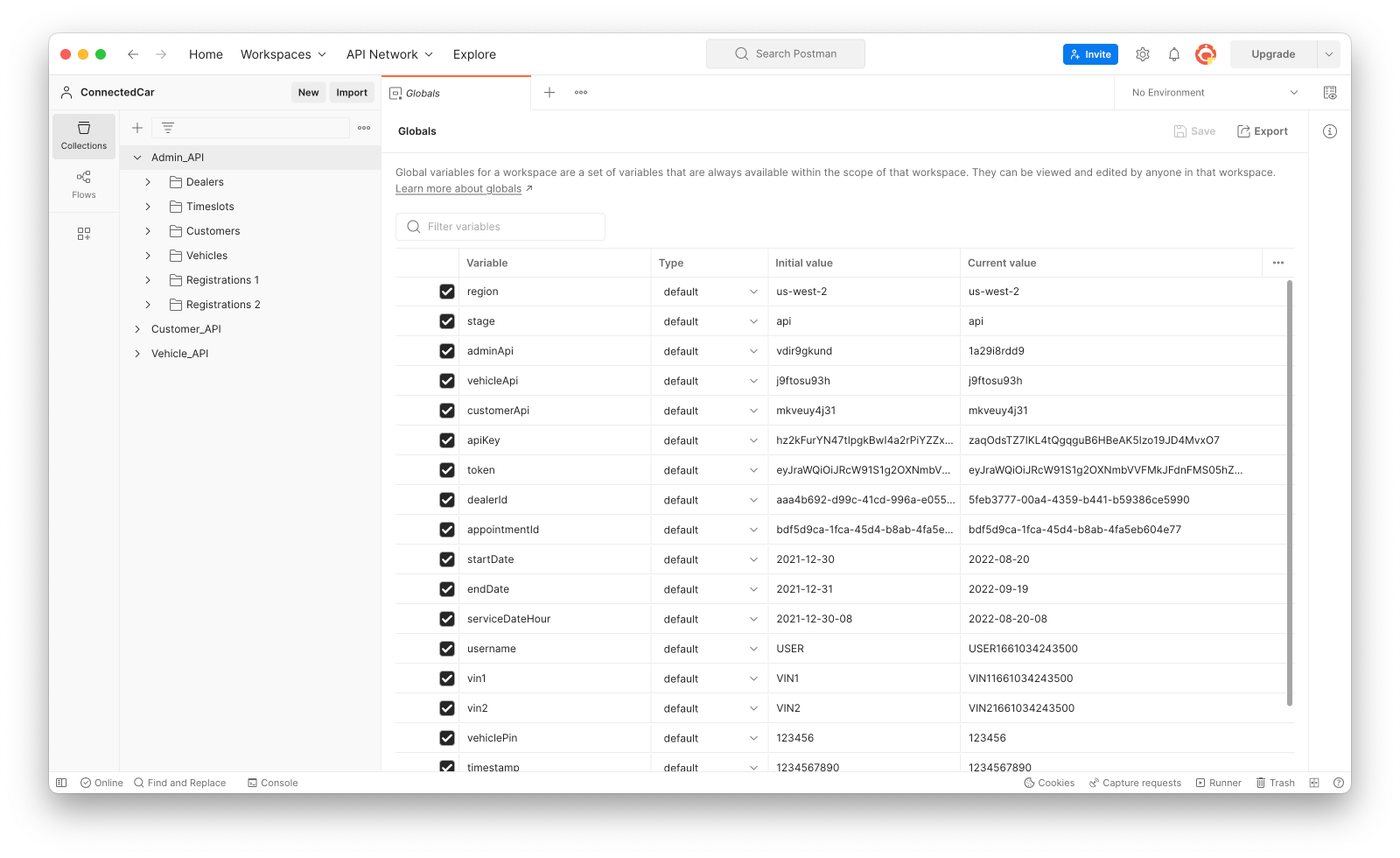The image size is (1400, 858).
Task: Open tab overflow options menu
Action: (581, 93)
